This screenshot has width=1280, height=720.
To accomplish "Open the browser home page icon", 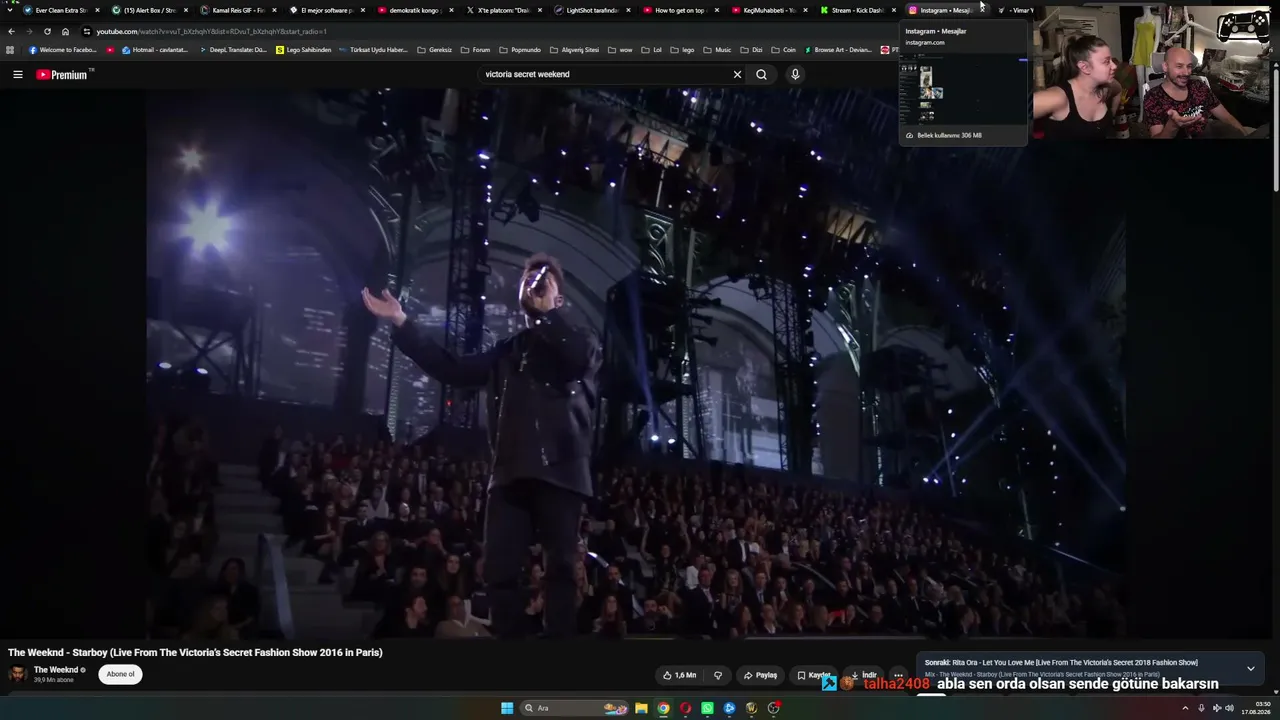I will [x=65, y=31].
